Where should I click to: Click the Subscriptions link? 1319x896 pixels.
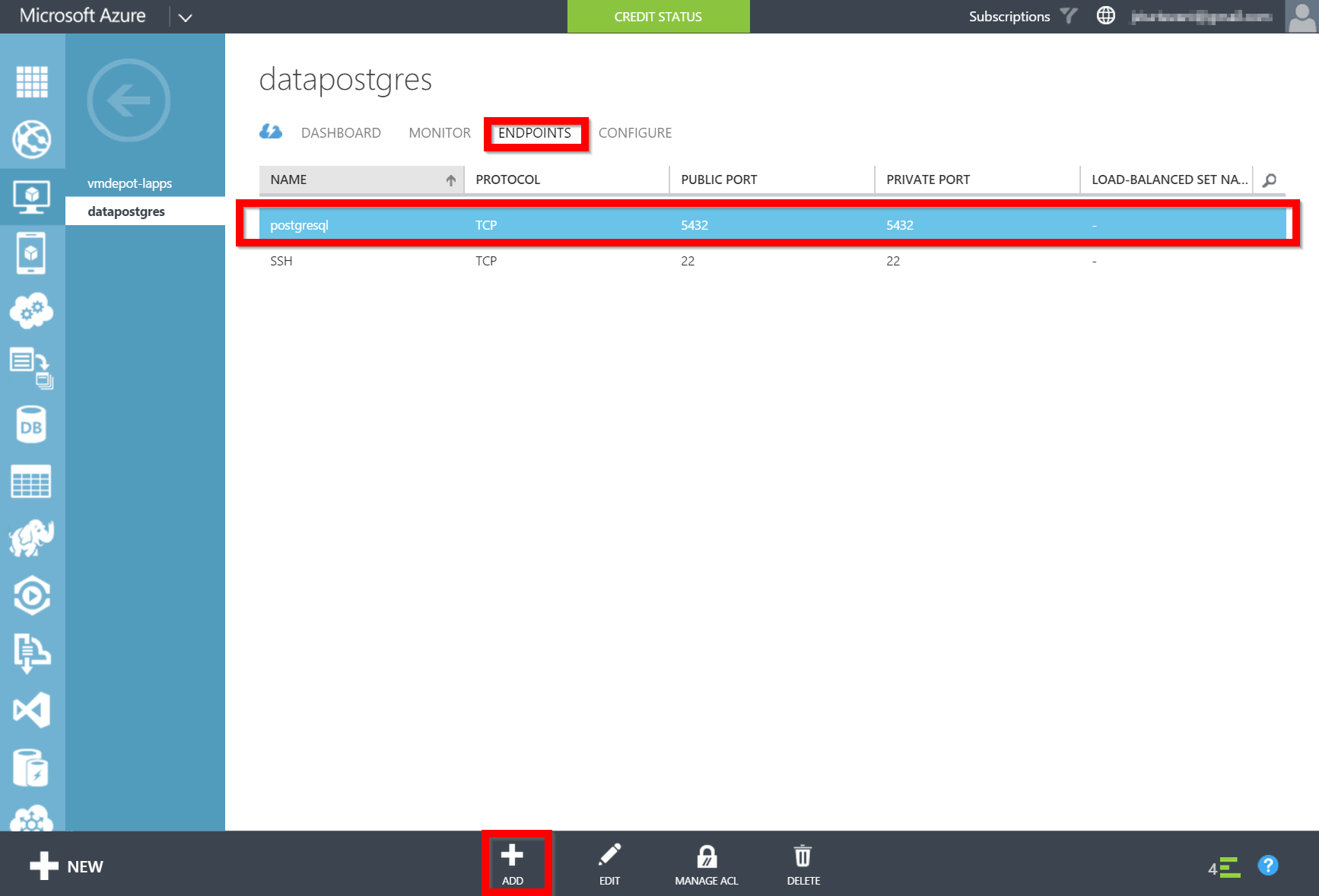tap(1009, 17)
